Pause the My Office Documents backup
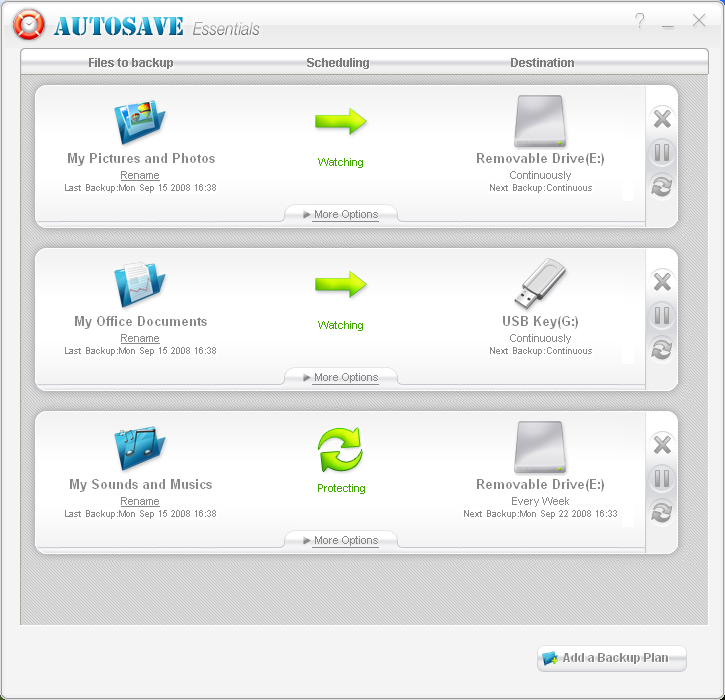Viewport: 725px width, 700px height. (x=661, y=316)
